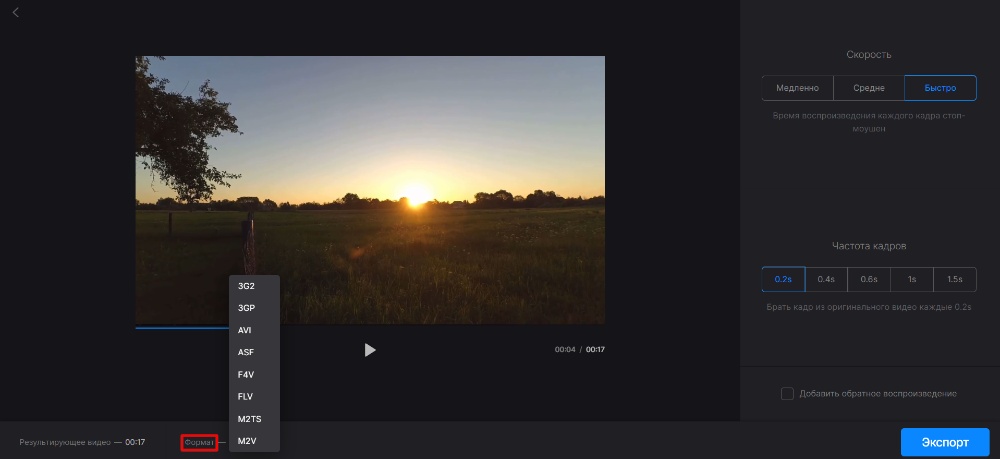The width and height of the screenshot is (1000, 459).
Task: Pick ASF in the format menu
Action: tap(254, 352)
